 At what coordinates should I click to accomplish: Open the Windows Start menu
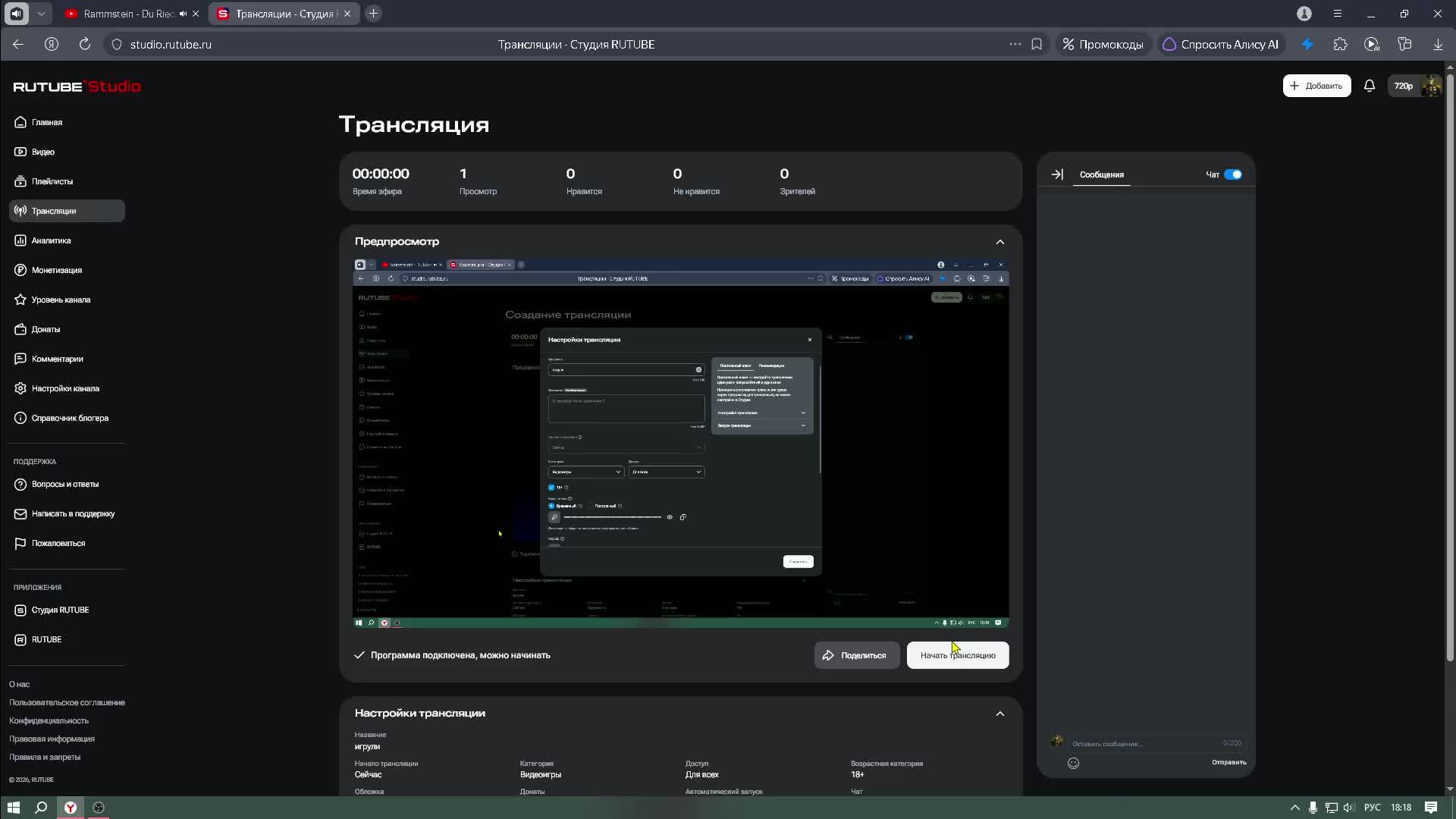tap(13, 808)
